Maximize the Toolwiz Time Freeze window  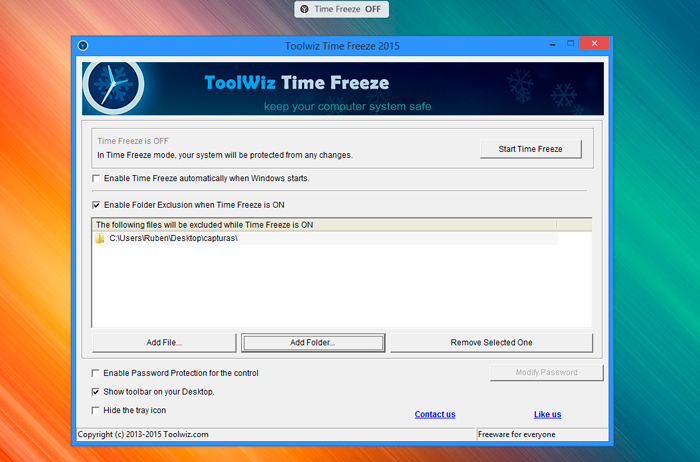(x=571, y=43)
